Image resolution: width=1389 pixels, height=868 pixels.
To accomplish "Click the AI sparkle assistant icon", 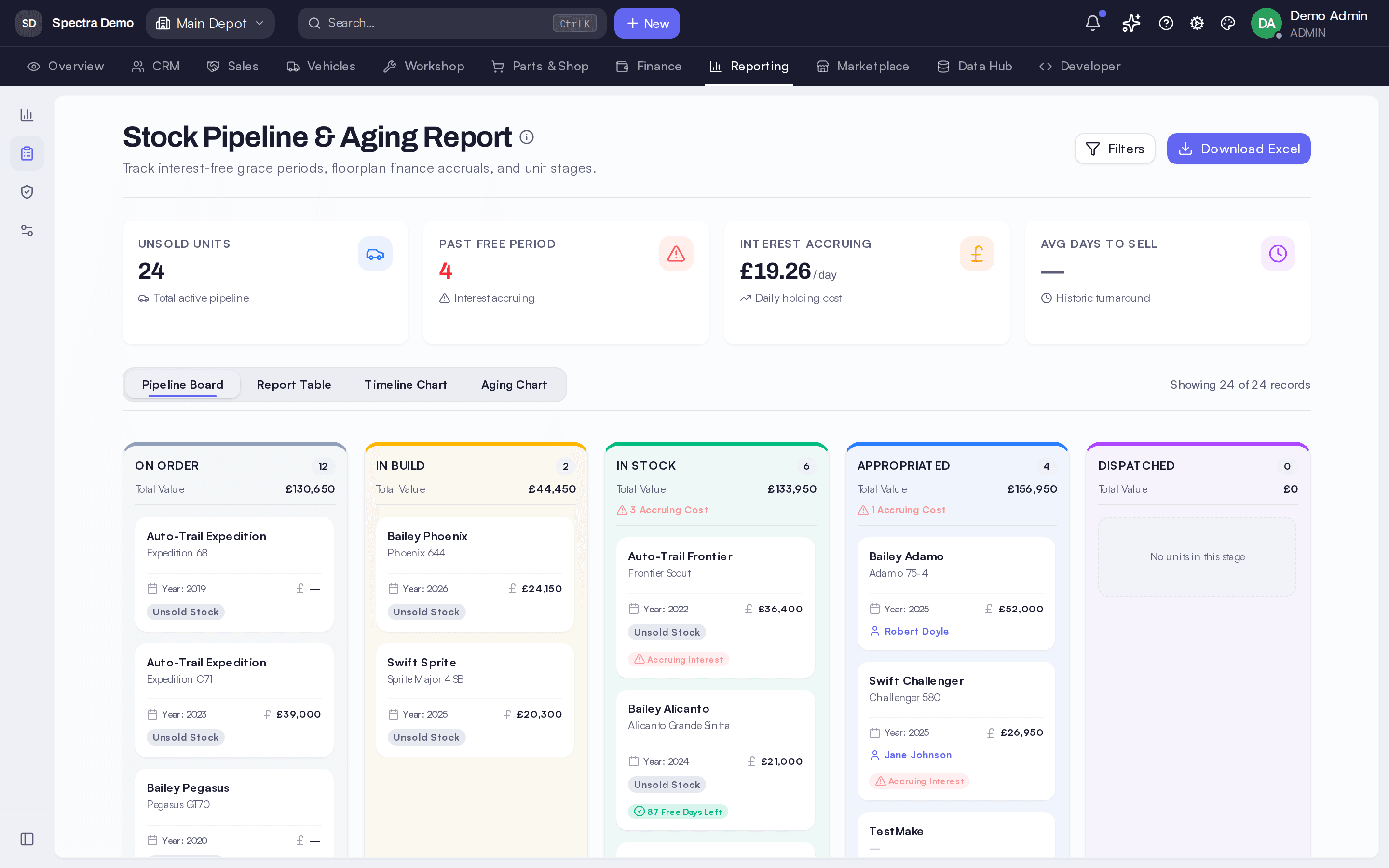I will coord(1130,23).
